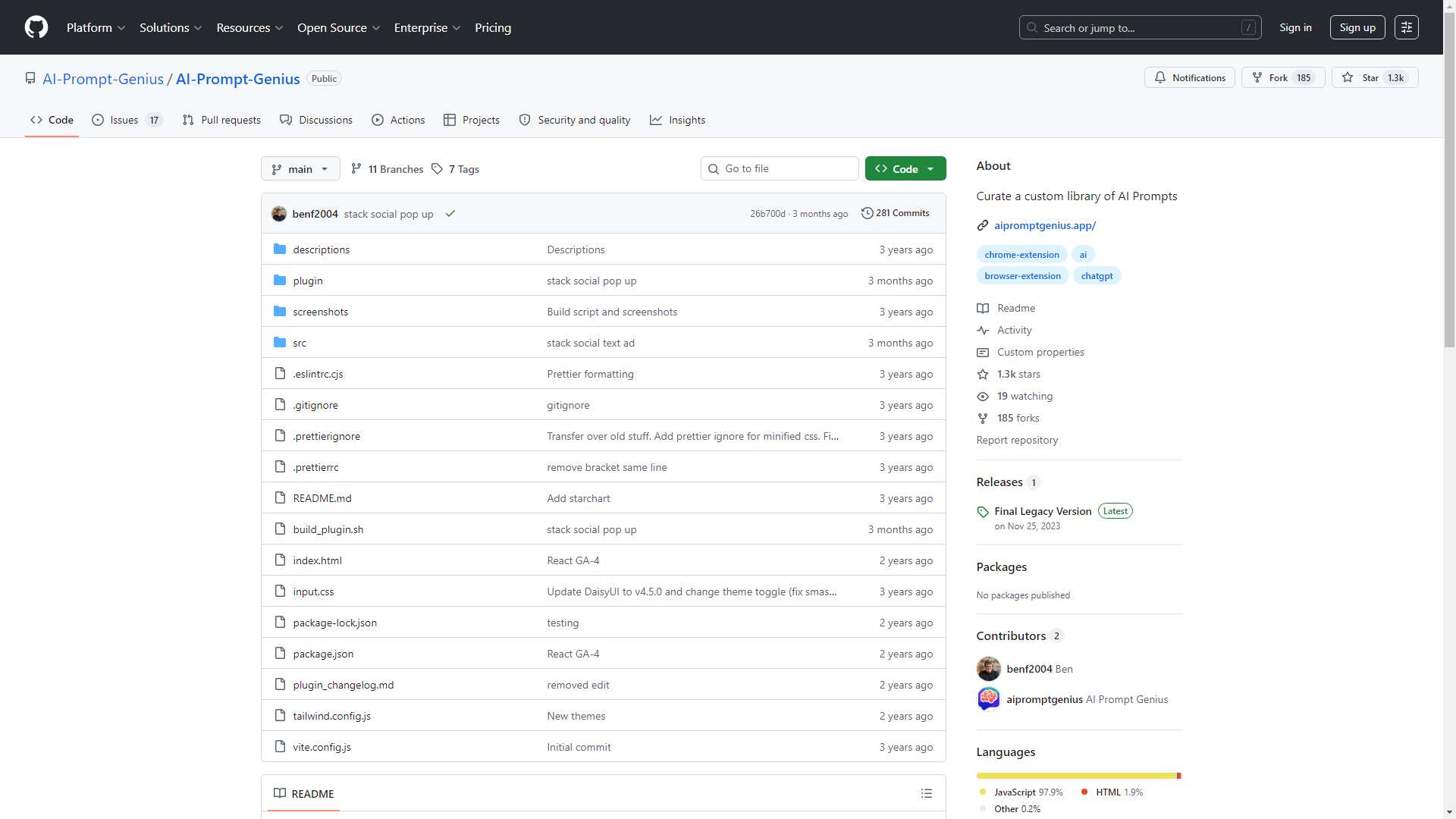Expand the Platform menu
1456x819 pixels.
pos(96,27)
